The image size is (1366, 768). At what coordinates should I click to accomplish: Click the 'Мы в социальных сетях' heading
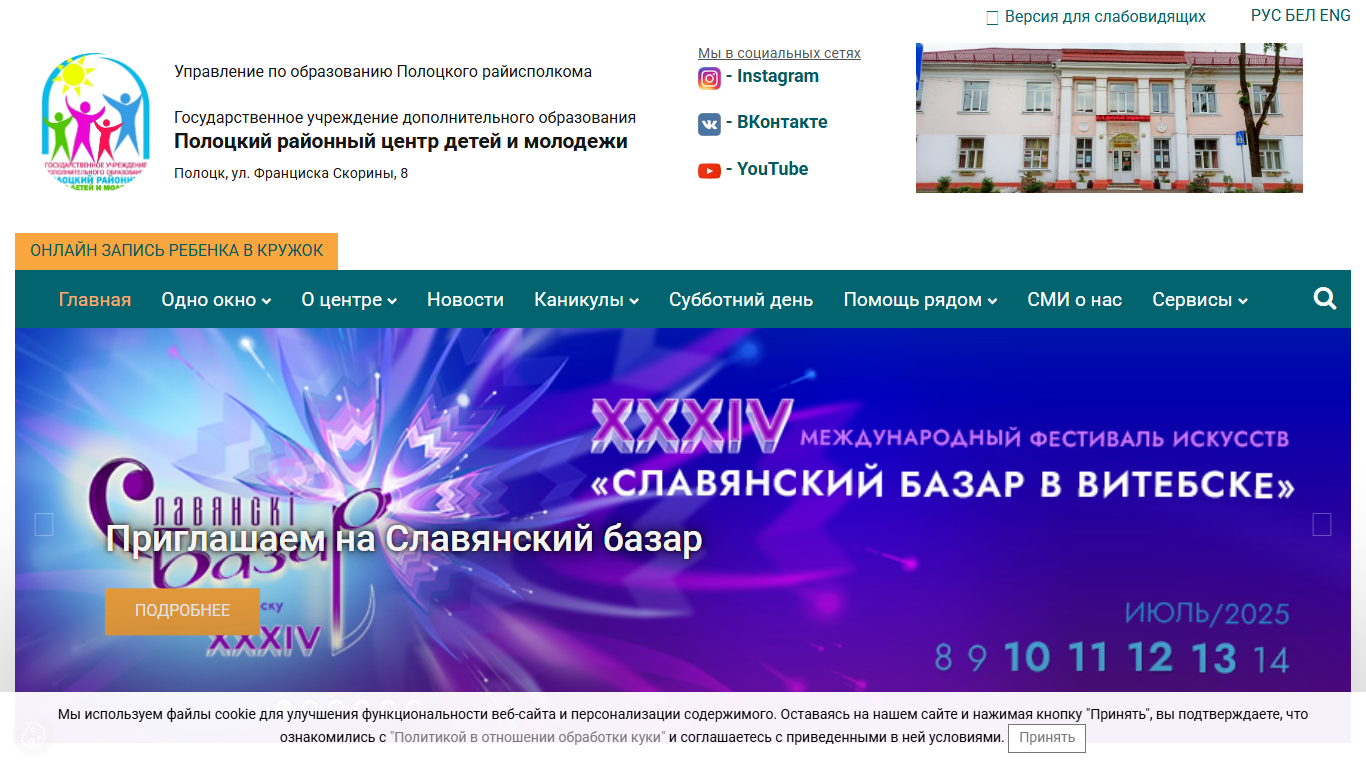[x=779, y=53]
